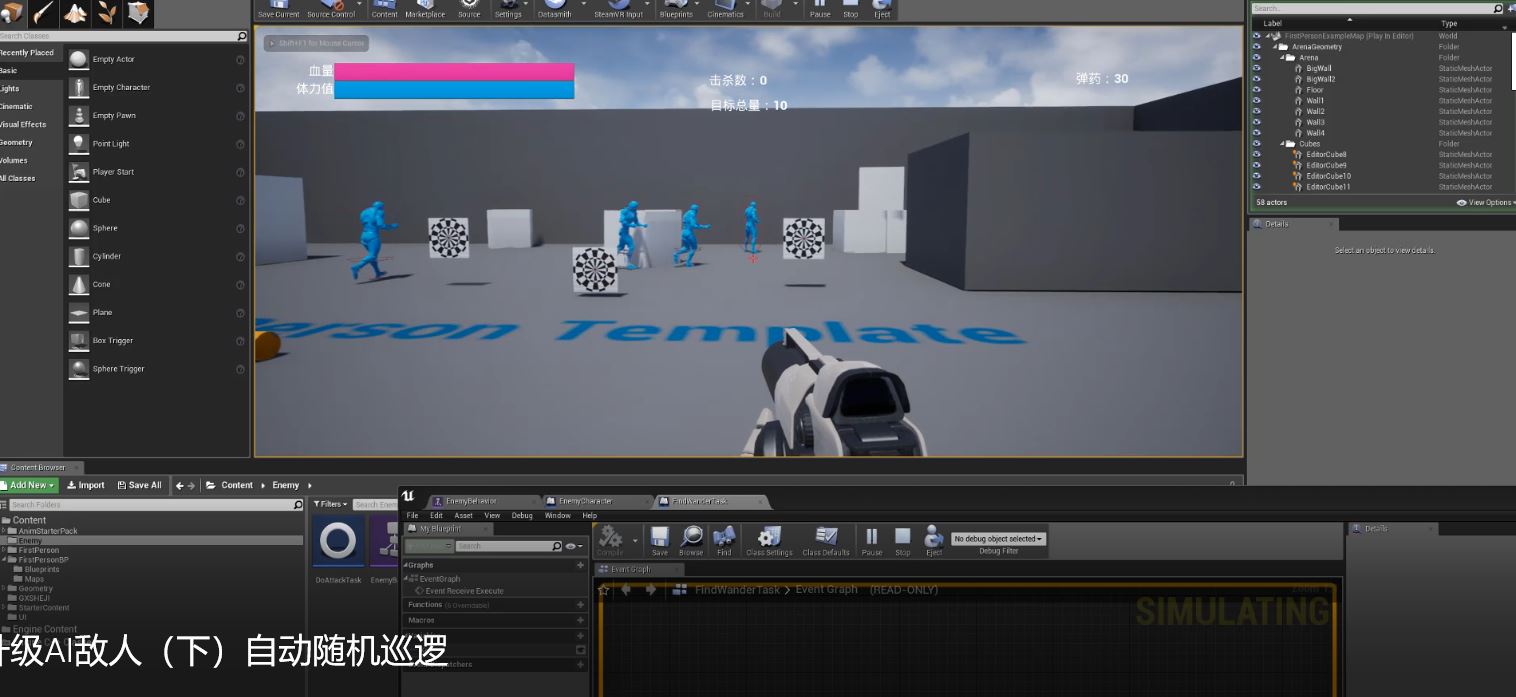
Task: Open the Debug menu
Action: (522, 516)
